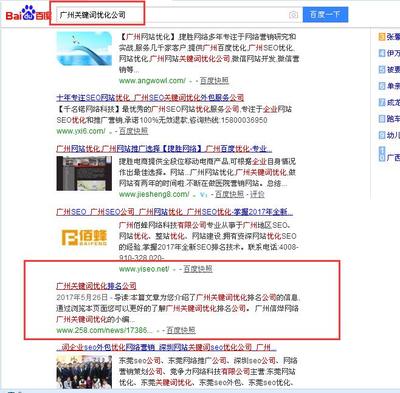Click the sidebar icon beside 成龙
Screen dimensions: 400x393
coord(382,102)
